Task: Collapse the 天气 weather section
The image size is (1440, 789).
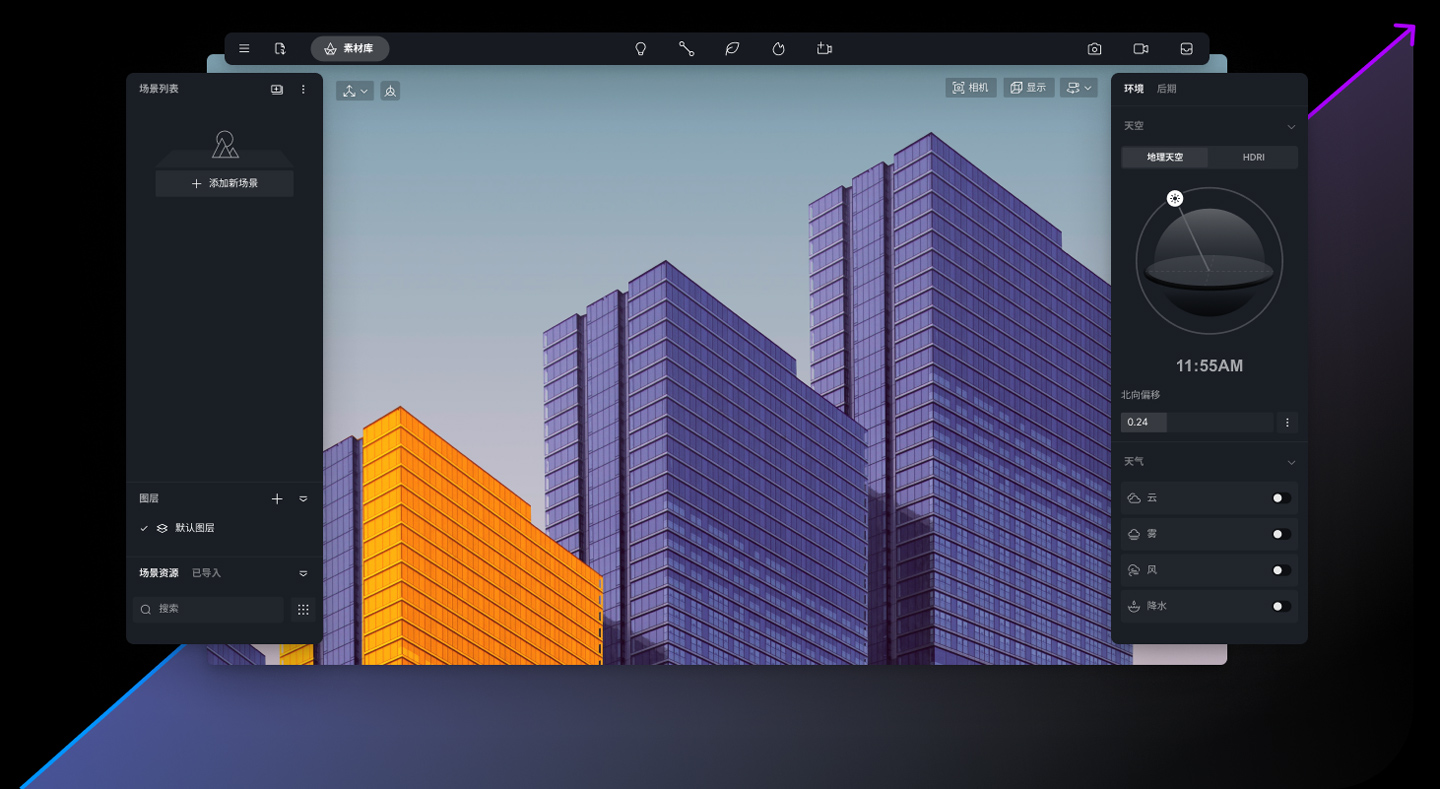Action: pyautogui.click(x=1291, y=462)
